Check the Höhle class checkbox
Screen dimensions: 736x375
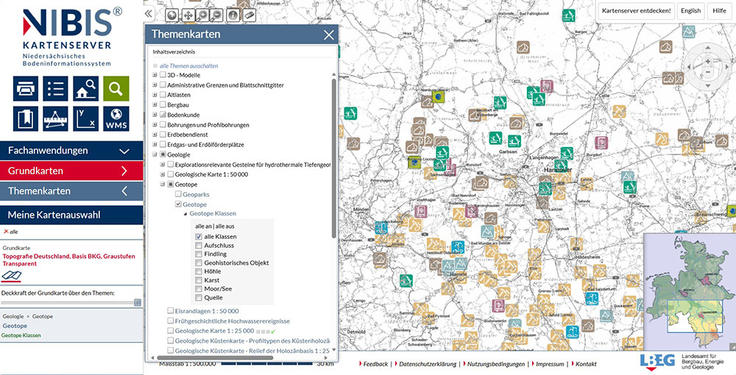pos(199,271)
